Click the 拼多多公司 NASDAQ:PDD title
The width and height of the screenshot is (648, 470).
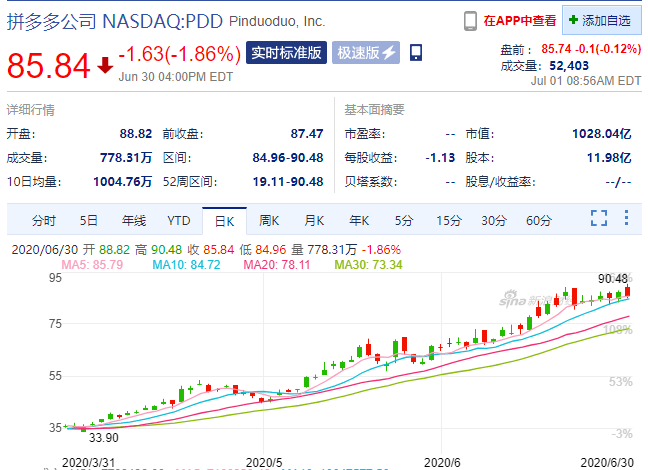pyautogui.click(x=115, y=21)
